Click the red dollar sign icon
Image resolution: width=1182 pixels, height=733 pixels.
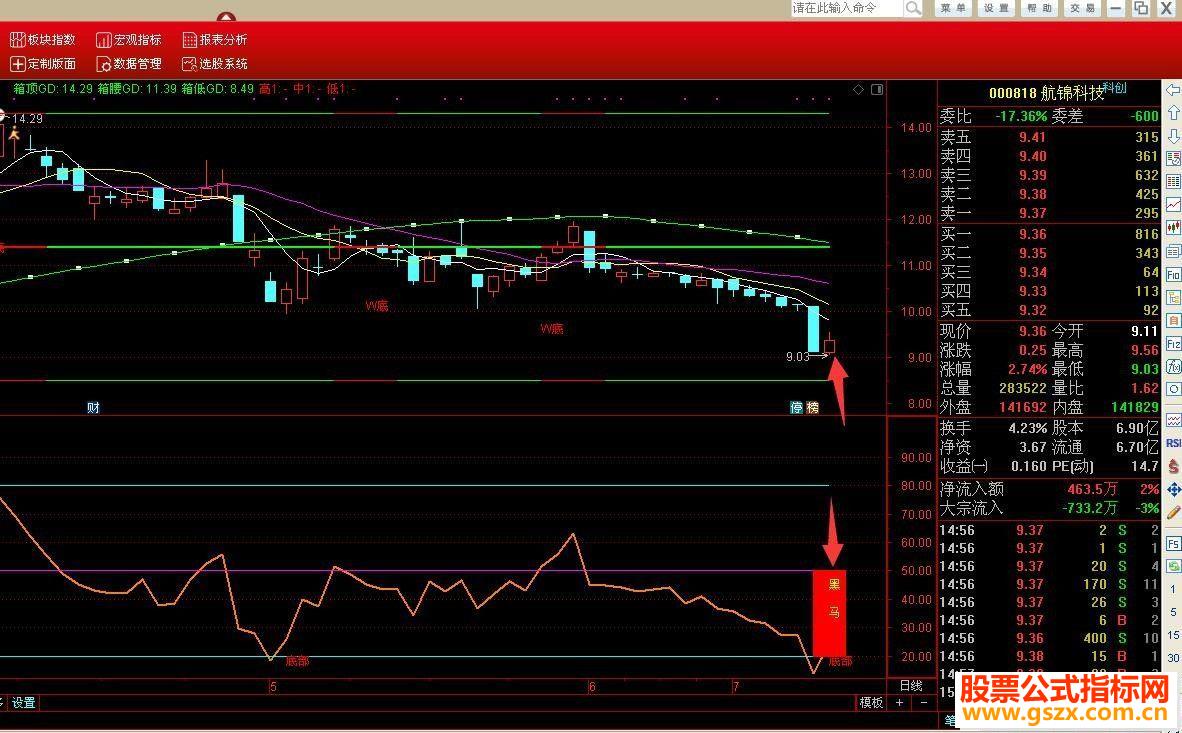pos(1173,467)
